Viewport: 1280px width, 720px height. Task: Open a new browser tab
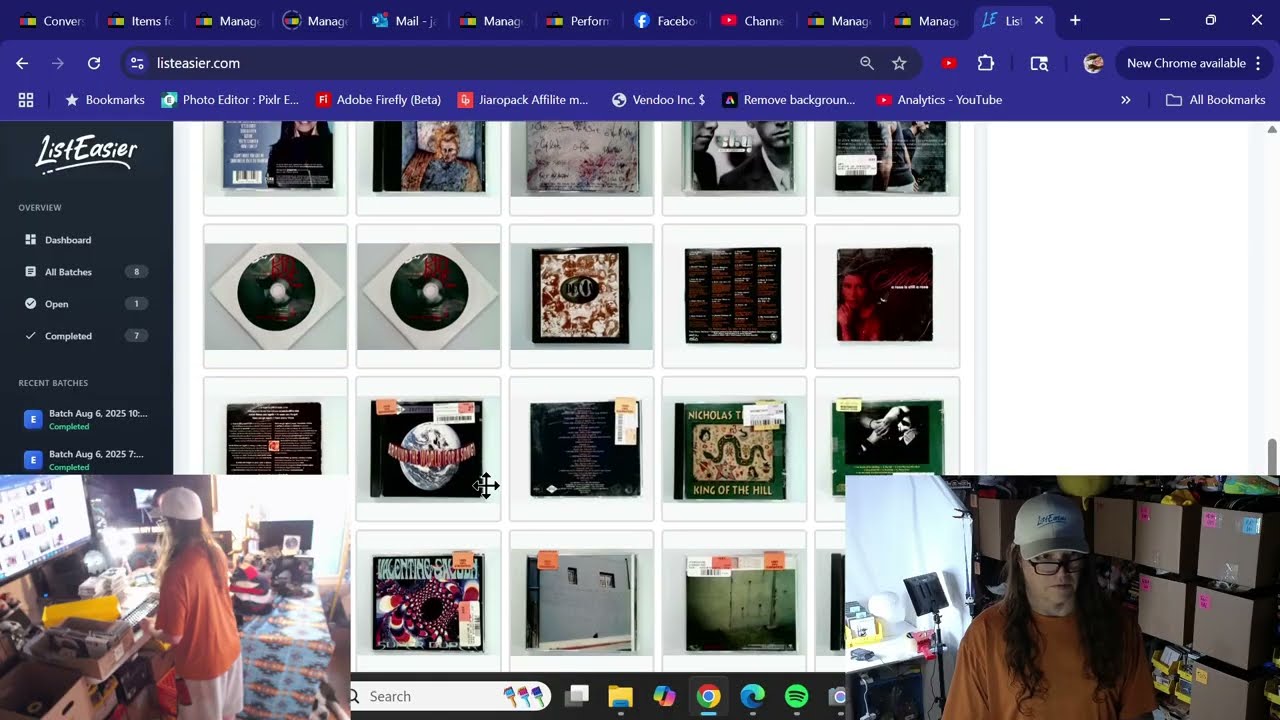pos(1075,20)
